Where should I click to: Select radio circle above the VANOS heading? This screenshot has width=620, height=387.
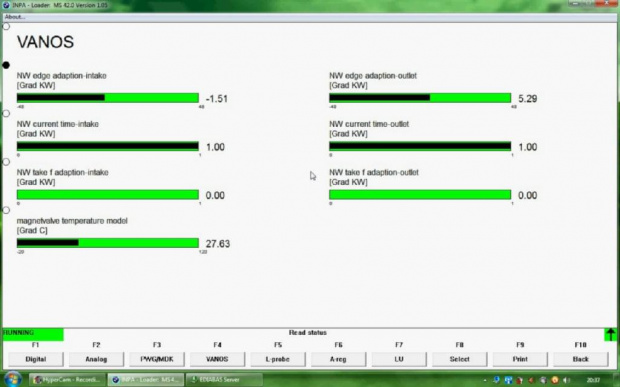(6, 26)
